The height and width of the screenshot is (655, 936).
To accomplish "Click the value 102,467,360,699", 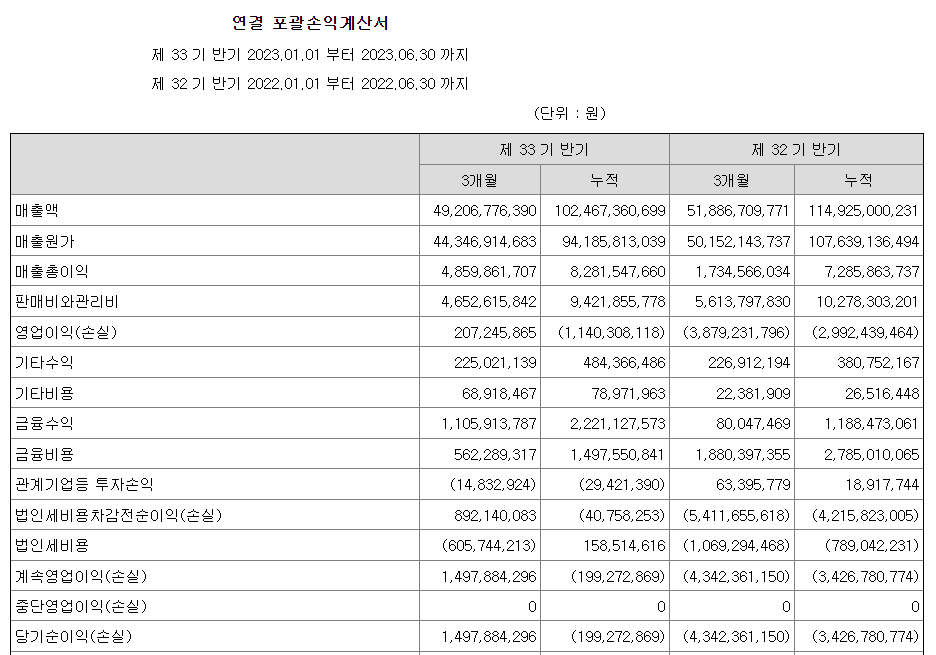I will point(609,211).
